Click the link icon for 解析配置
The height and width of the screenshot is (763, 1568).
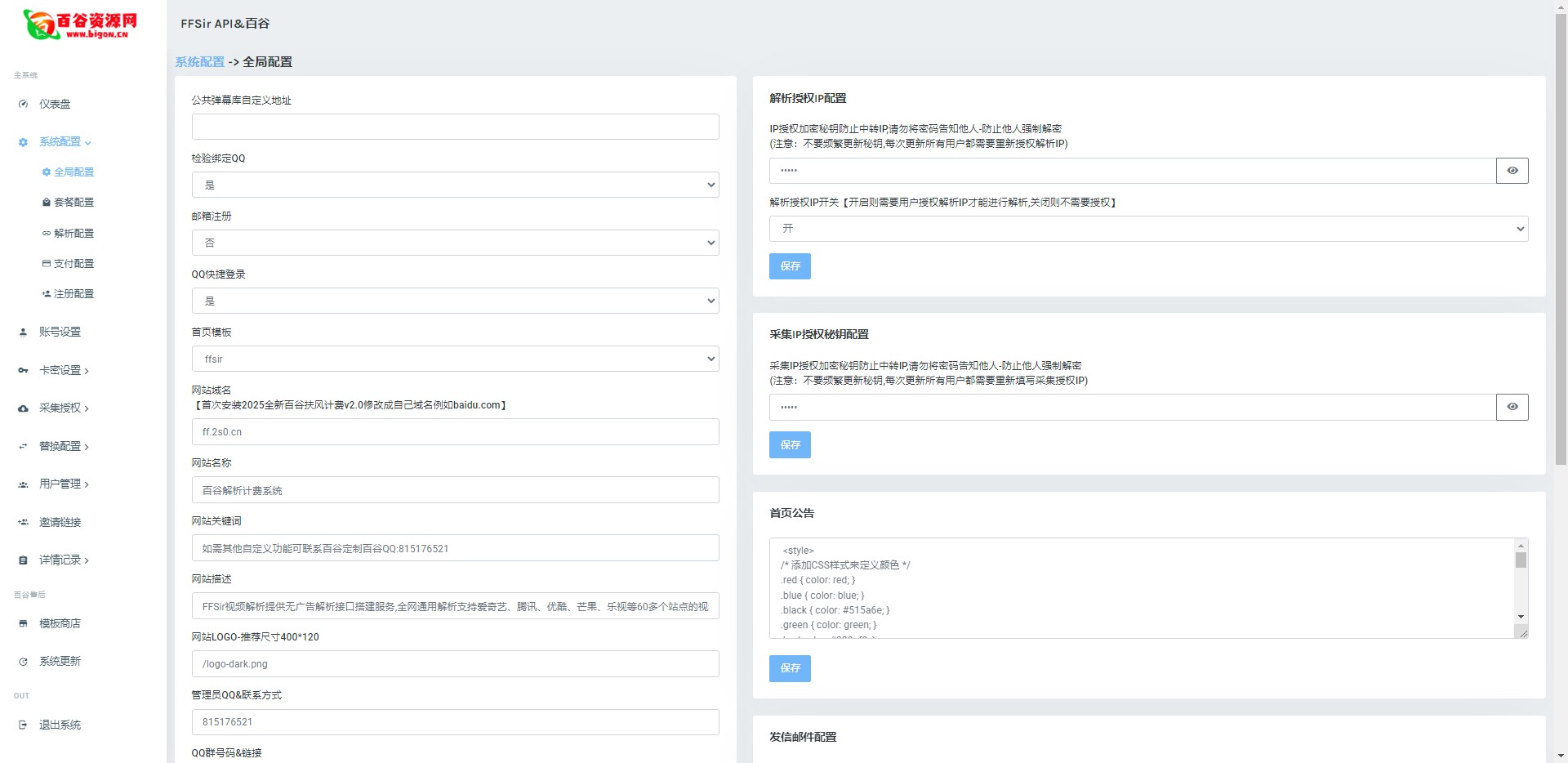[x=47, y=234]
